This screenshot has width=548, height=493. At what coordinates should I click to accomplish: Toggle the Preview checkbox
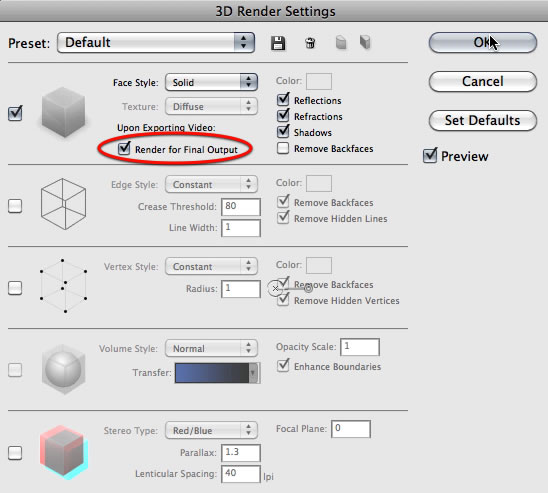(x=430, y=155)
